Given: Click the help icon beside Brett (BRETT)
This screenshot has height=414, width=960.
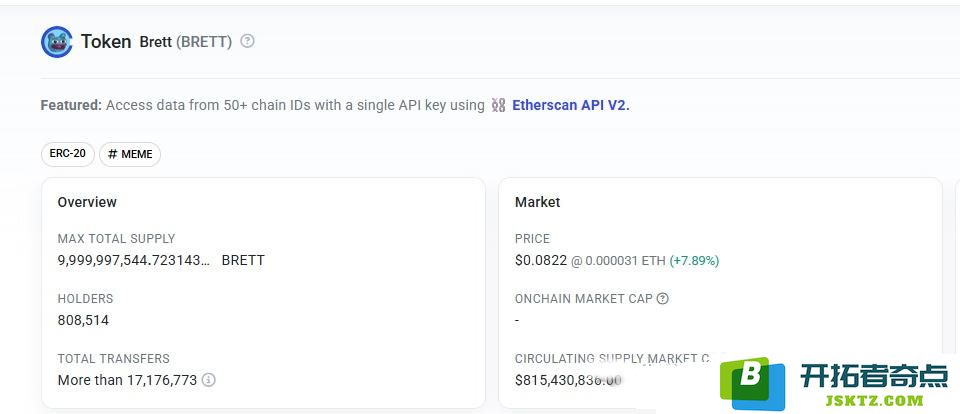Looking at the screenshot, I should 247,41.
